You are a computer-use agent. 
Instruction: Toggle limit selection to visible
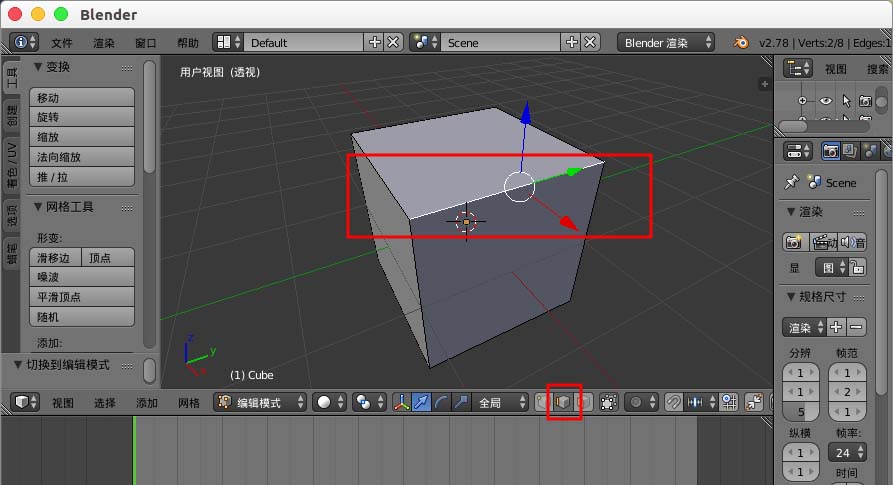608,402
